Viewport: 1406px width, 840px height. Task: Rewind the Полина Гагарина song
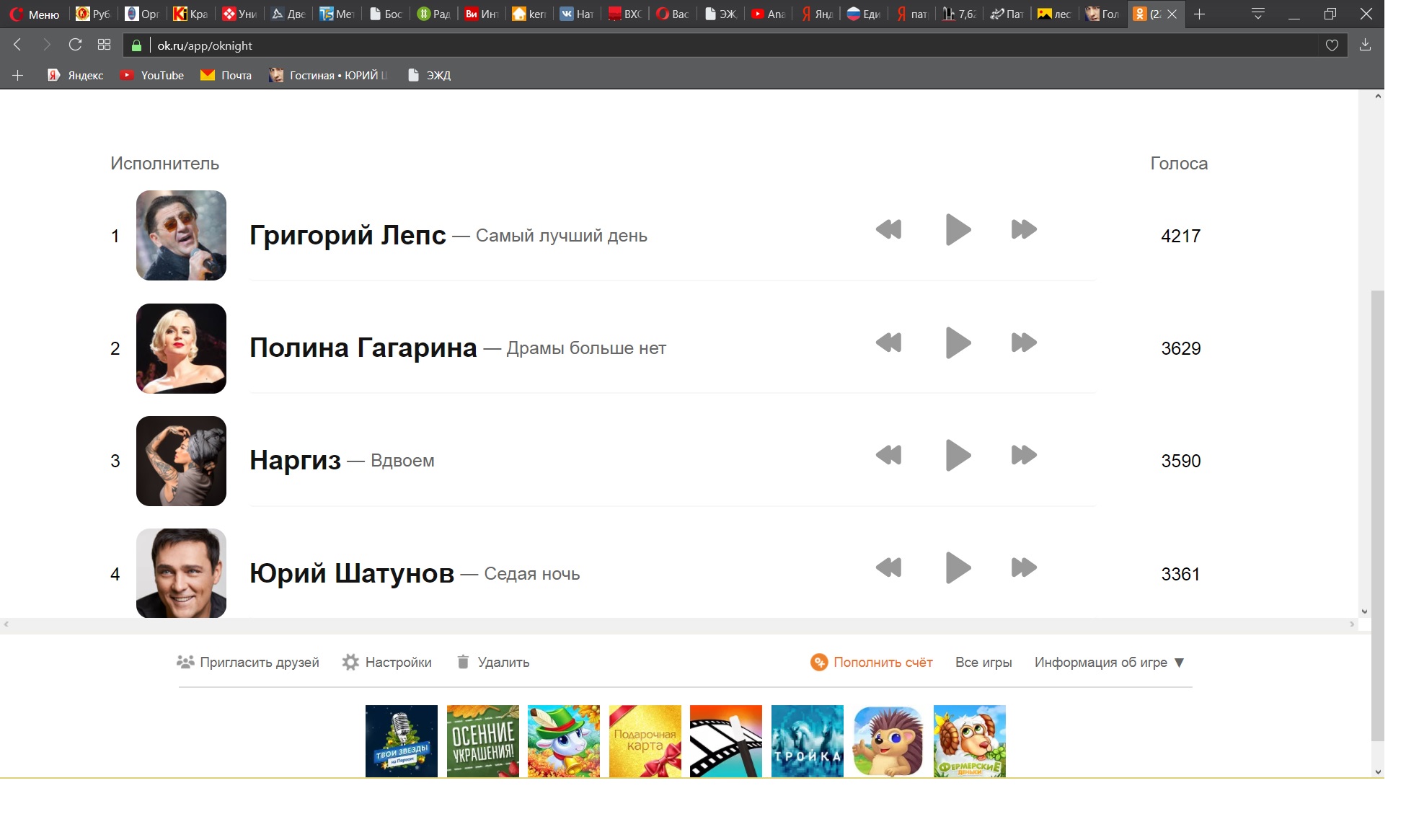point(888,342)
